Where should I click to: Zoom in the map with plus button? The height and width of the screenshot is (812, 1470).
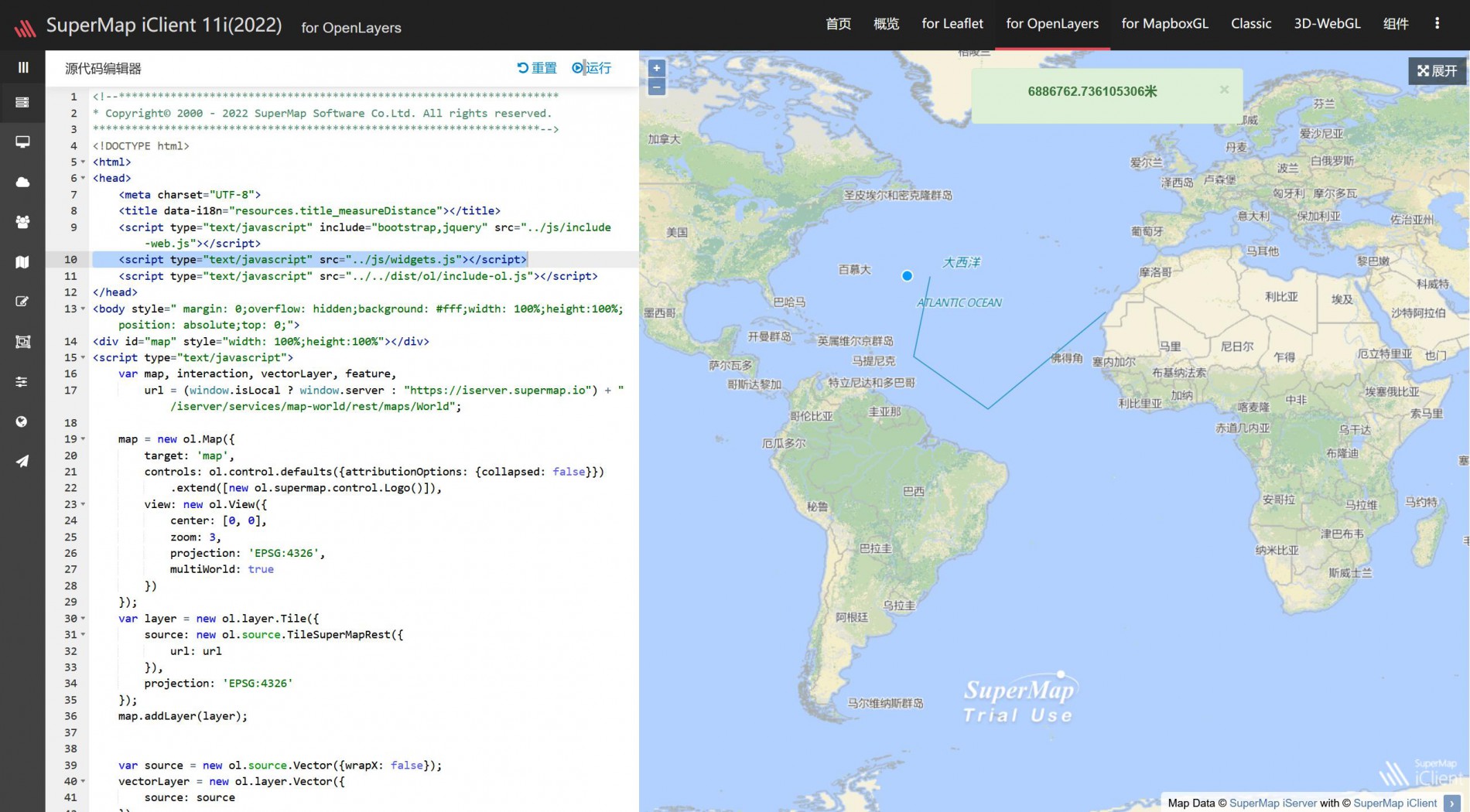click(x=656, y=68)
